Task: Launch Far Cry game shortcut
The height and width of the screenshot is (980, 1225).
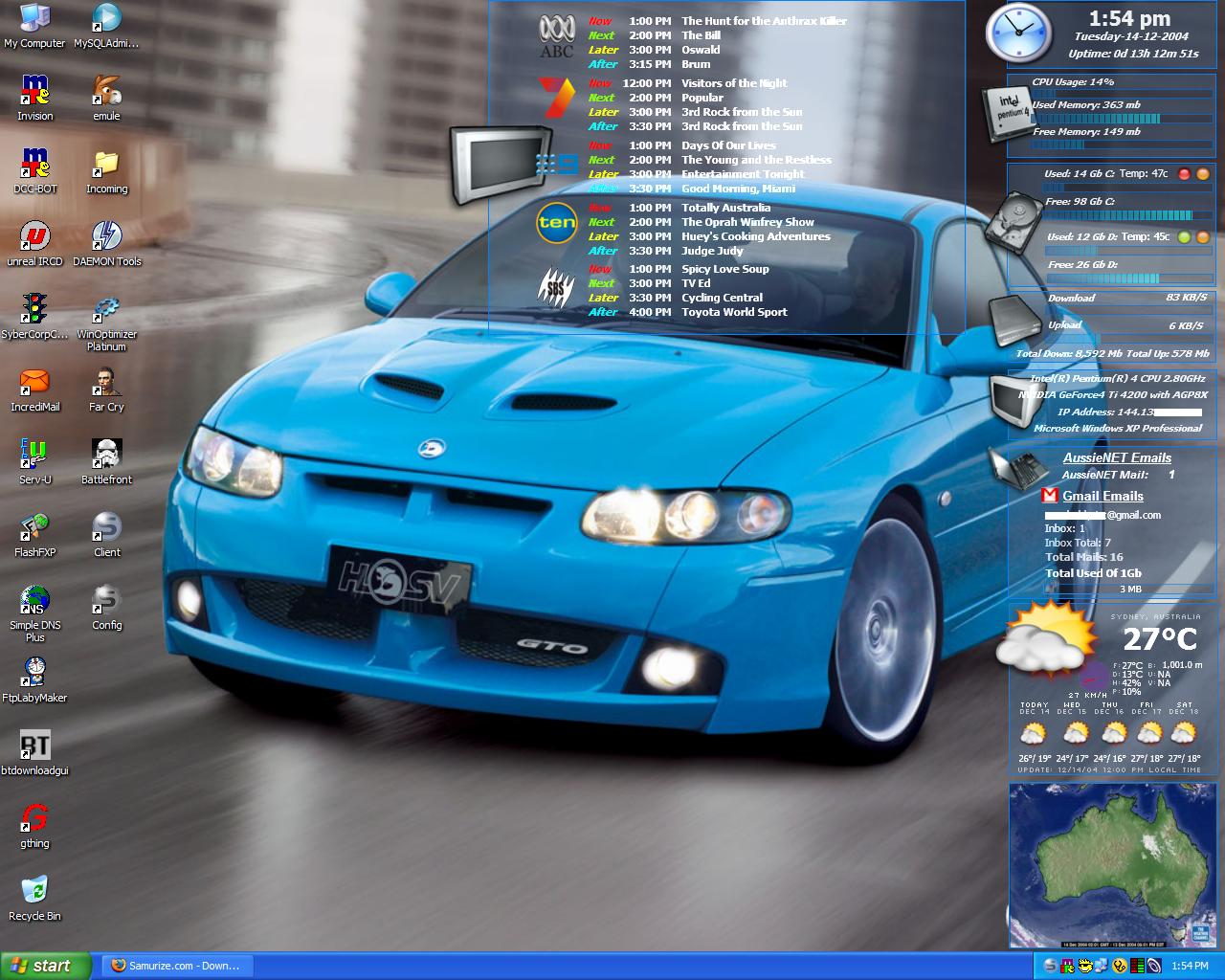Action: tap(106, 390)
